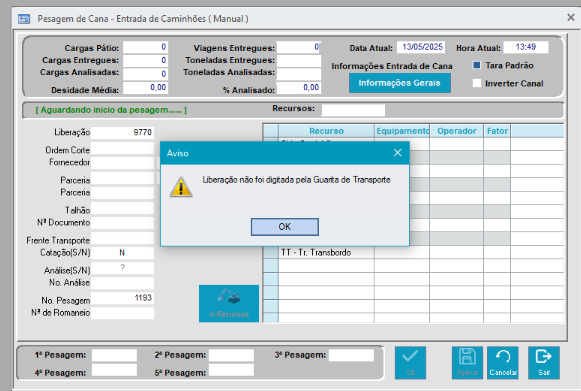Click the Desidade Média field showing 0,00
Image resolution: width=581 pixels, height=391 pixels.
click(x=145, y=88)
